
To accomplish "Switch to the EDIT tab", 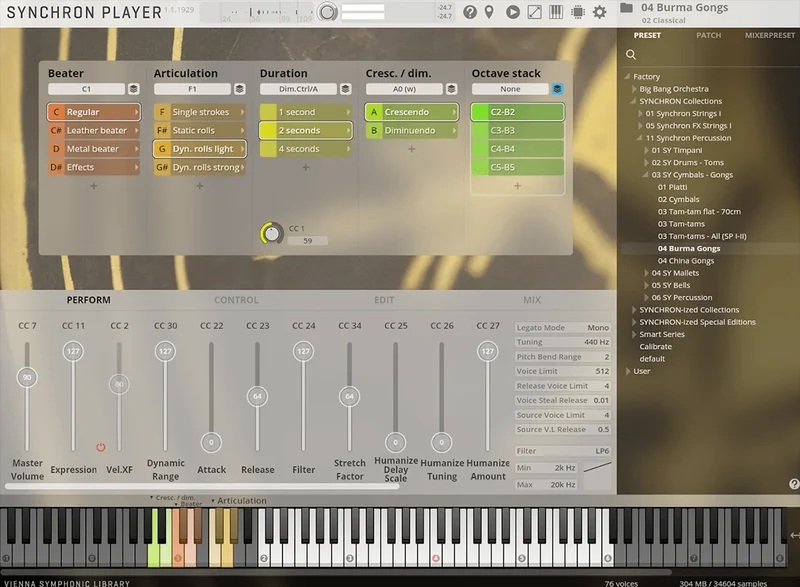I will coord(384,300).
